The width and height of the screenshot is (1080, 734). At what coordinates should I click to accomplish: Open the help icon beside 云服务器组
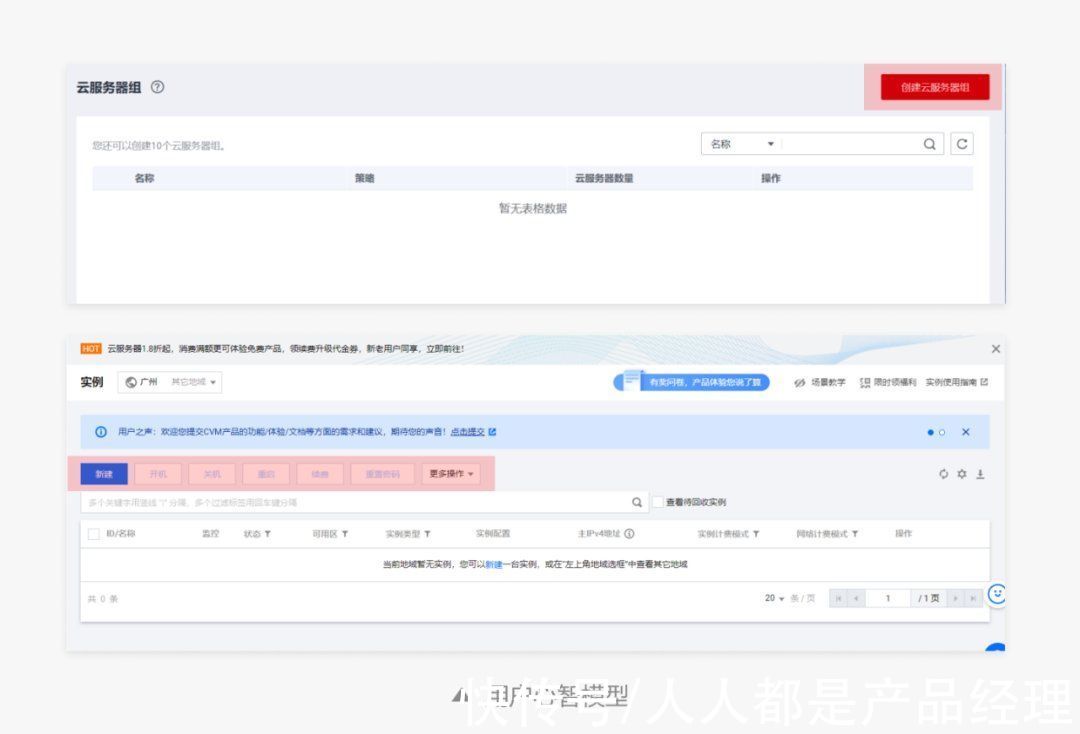158,87
